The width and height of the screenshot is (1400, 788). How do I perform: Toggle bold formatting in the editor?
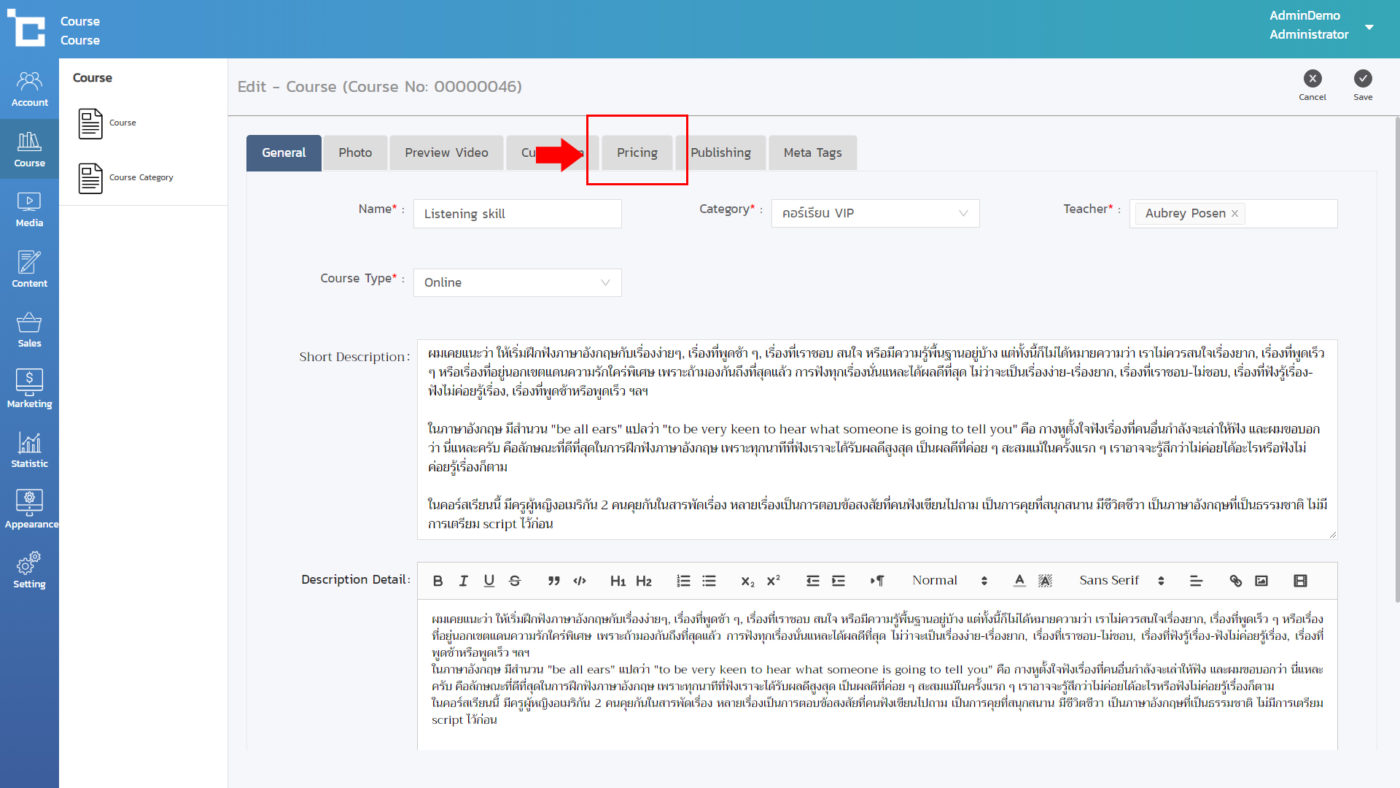(438, 581)
